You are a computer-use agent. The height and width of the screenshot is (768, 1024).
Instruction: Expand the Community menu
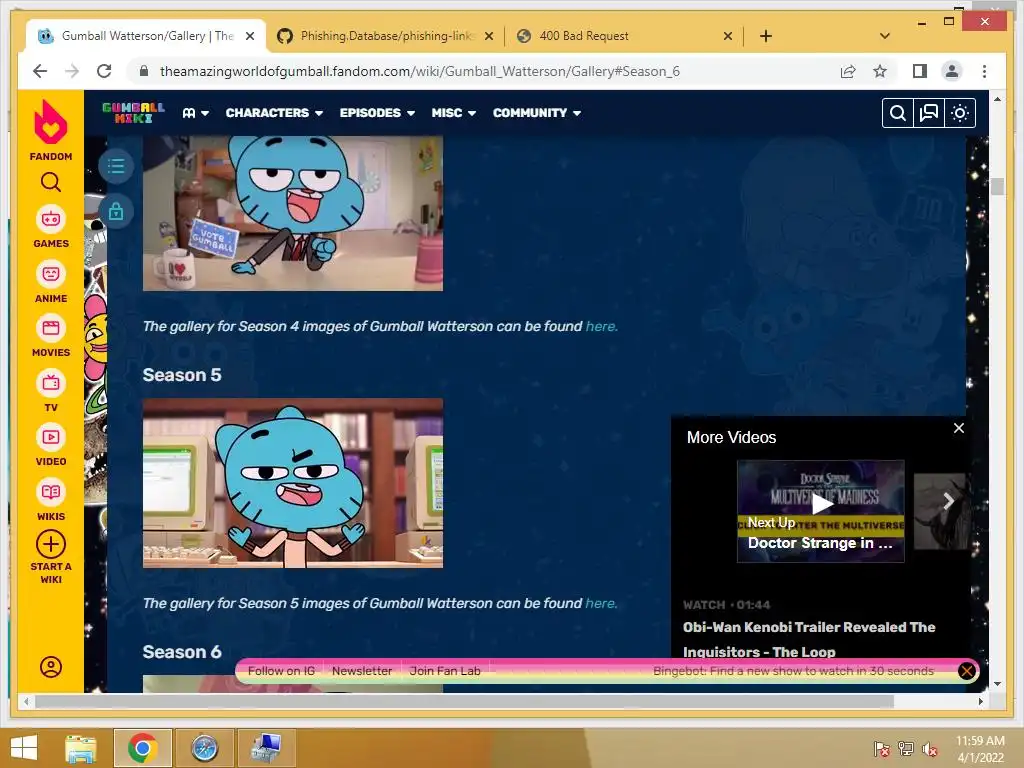click(x=537, y=113)
